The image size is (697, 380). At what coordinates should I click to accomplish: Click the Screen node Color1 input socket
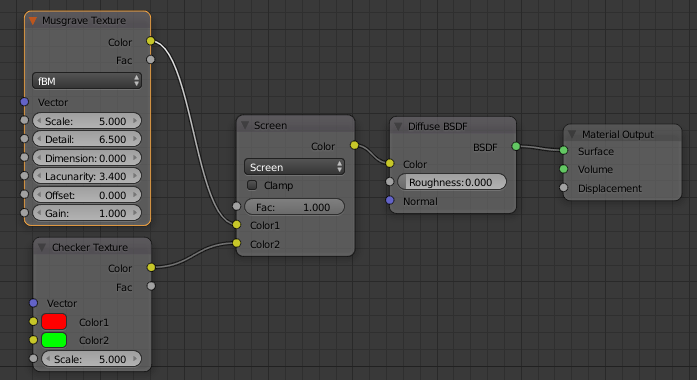click(x=236, y=224)
